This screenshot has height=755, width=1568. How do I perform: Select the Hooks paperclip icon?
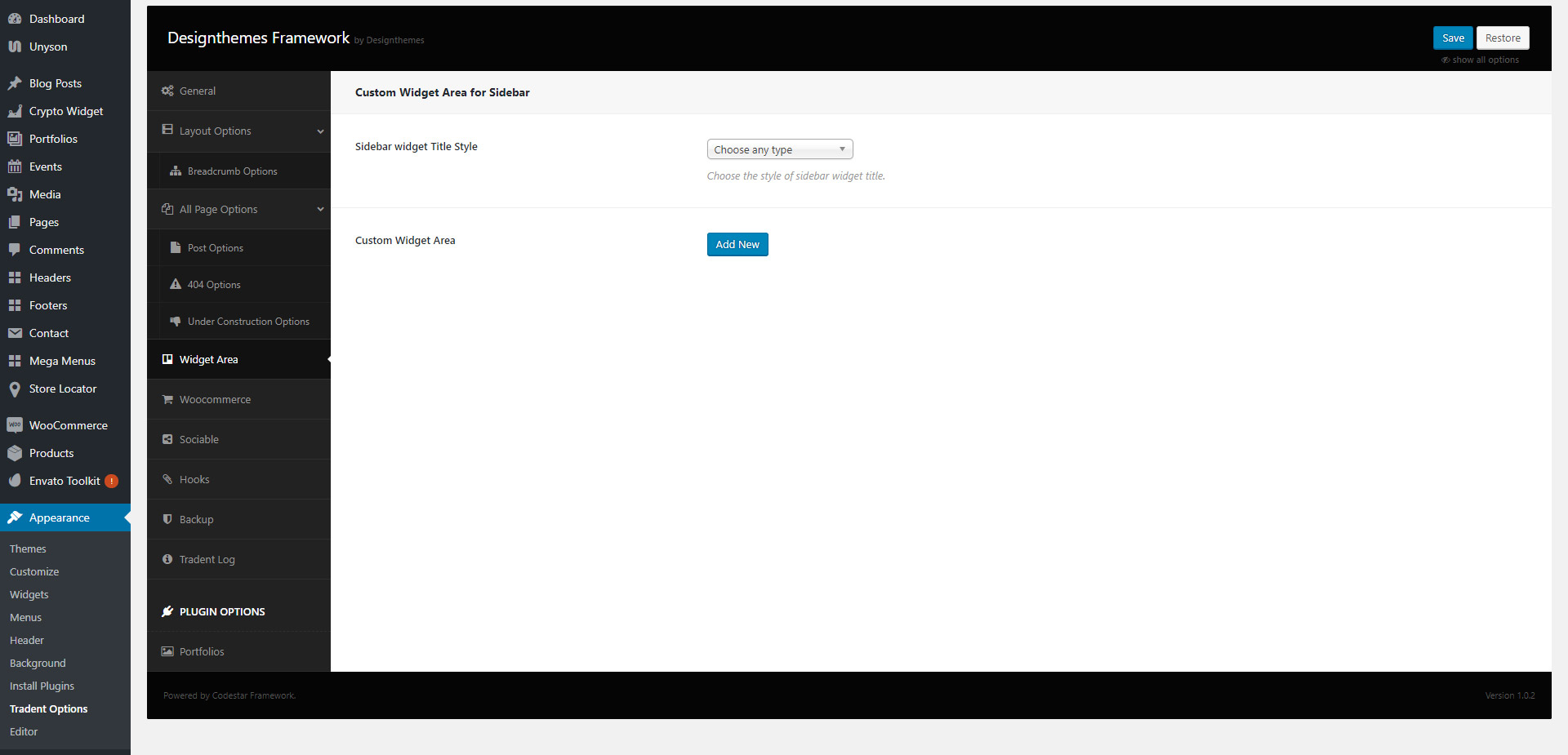(168, 479)
